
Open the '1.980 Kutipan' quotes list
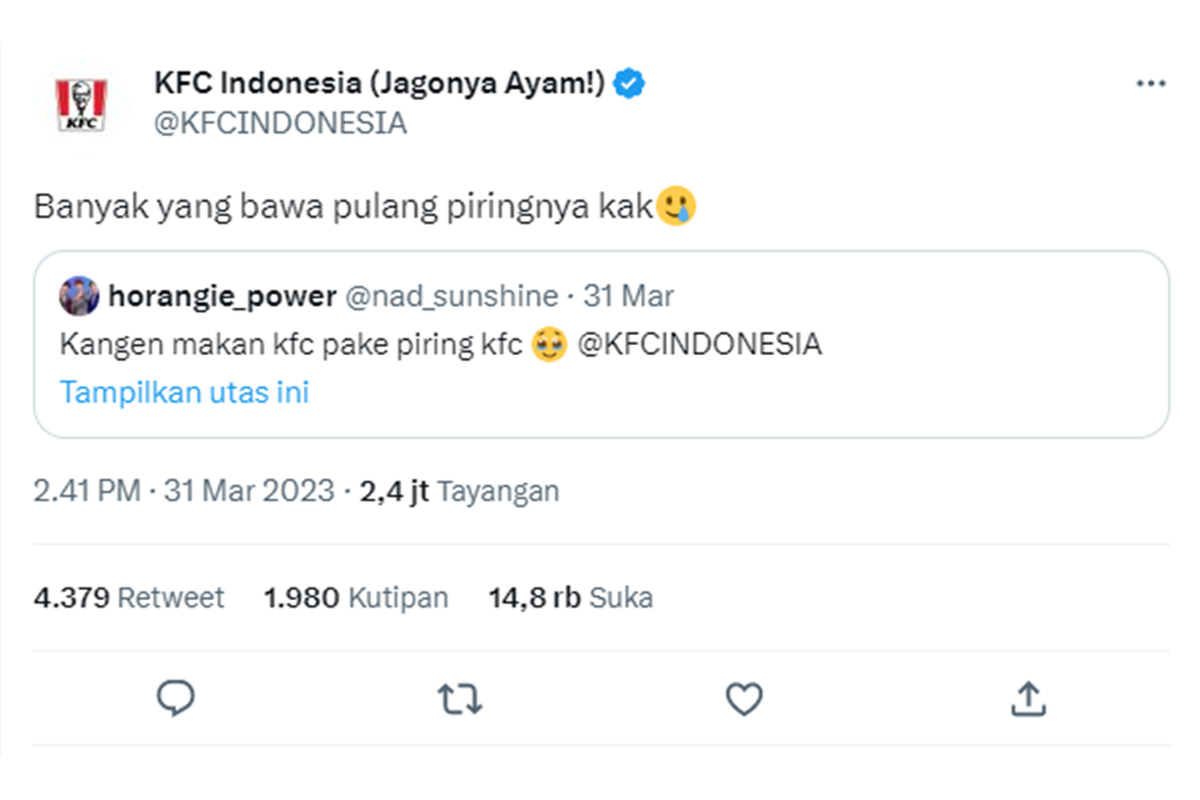pos(356,597)
